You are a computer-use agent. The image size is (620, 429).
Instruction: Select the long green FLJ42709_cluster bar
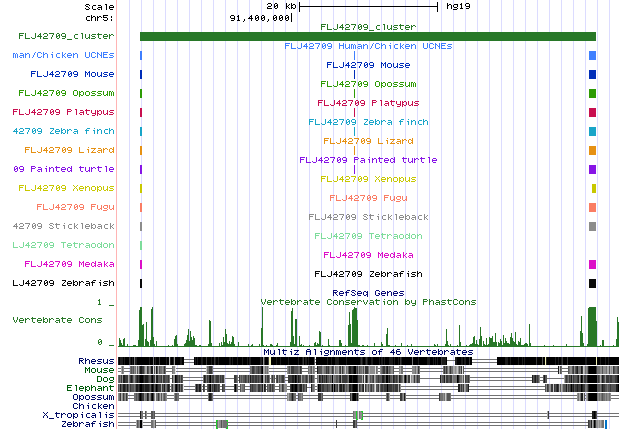(368, 36)
